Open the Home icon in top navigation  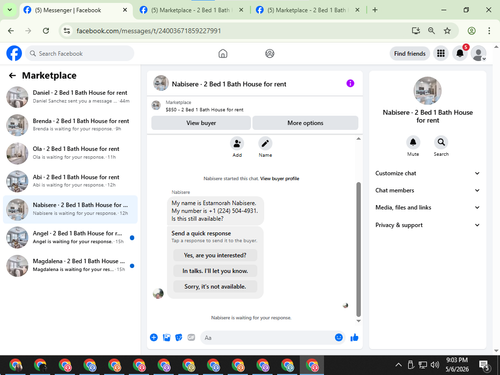coord(223,53)
